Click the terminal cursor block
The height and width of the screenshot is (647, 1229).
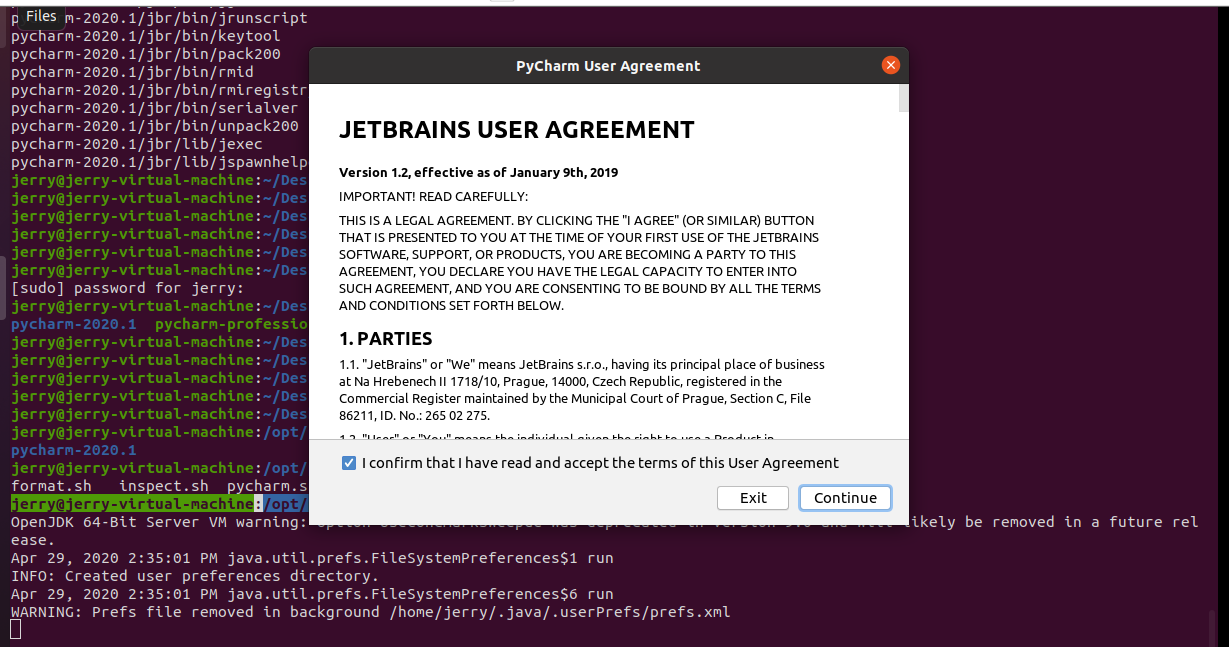pyautogui.click(x=15, y=629)
